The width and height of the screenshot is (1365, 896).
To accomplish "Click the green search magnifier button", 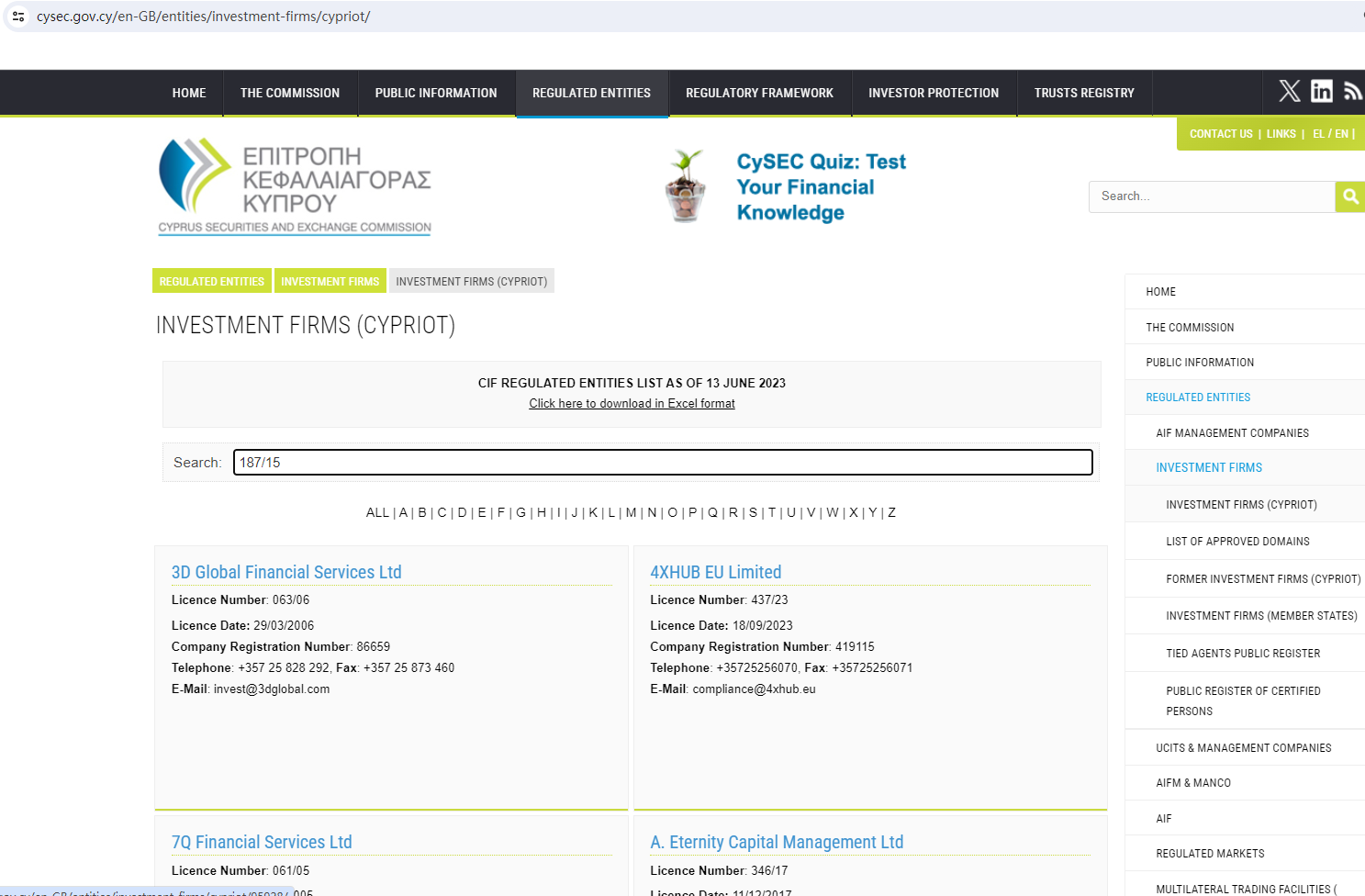I will (1350, 196).
